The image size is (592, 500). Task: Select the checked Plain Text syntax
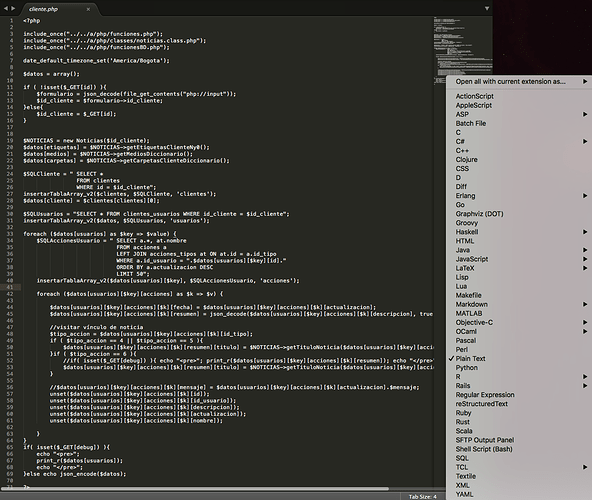click(x=519, y=359)
